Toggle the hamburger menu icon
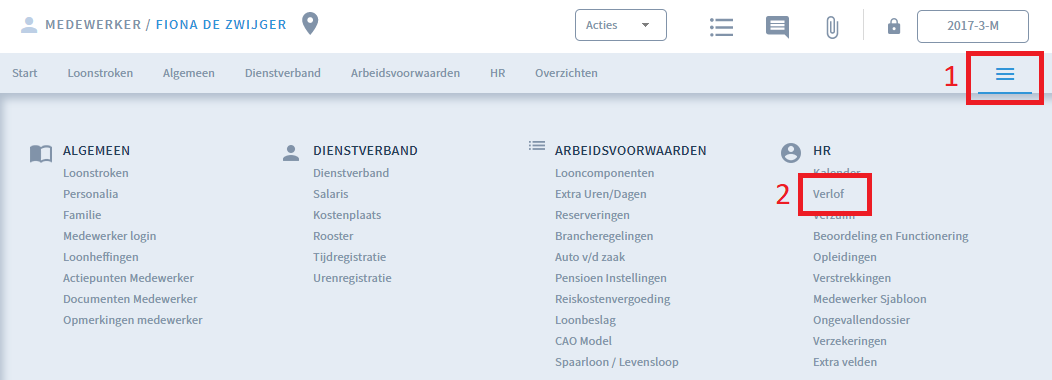 pos(1004,74)
